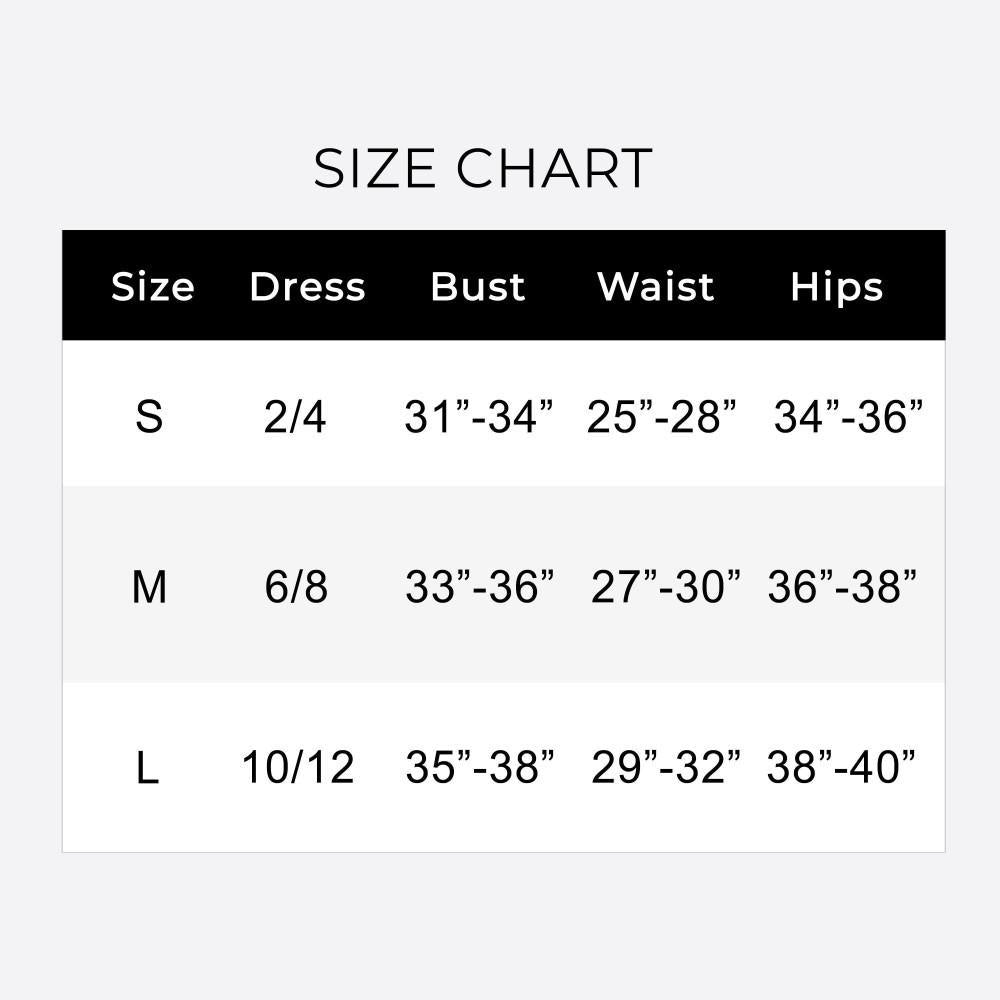1000x1000 pixels.
Task: Select the Hips column header
Action: click(837, 288)
